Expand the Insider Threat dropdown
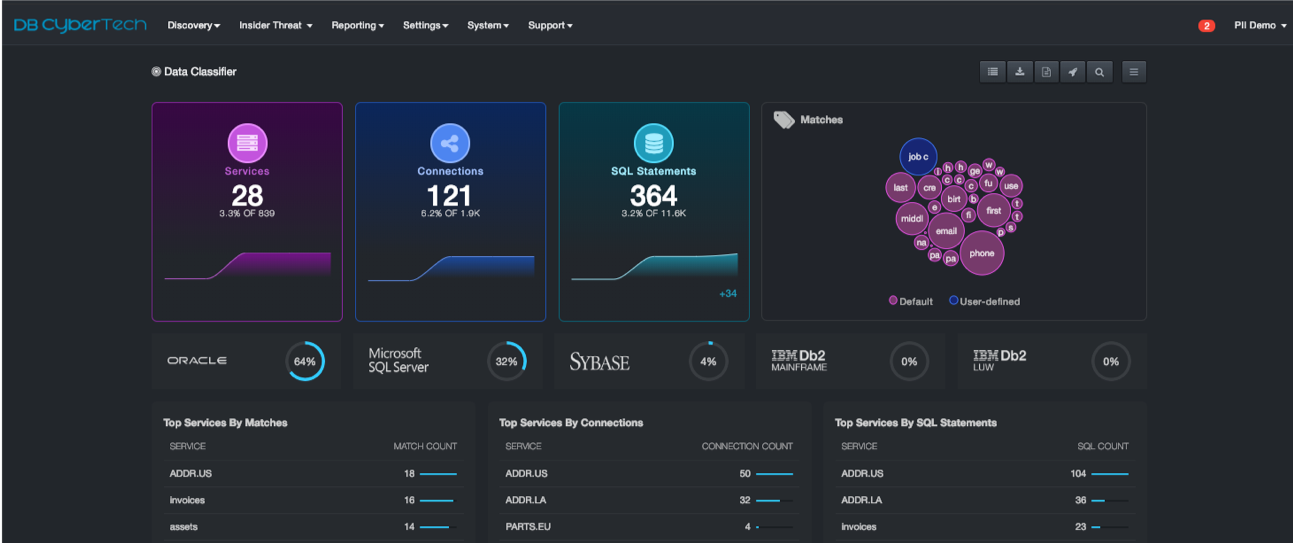This screenshot has height=543, width=1293. coord(275,25)
